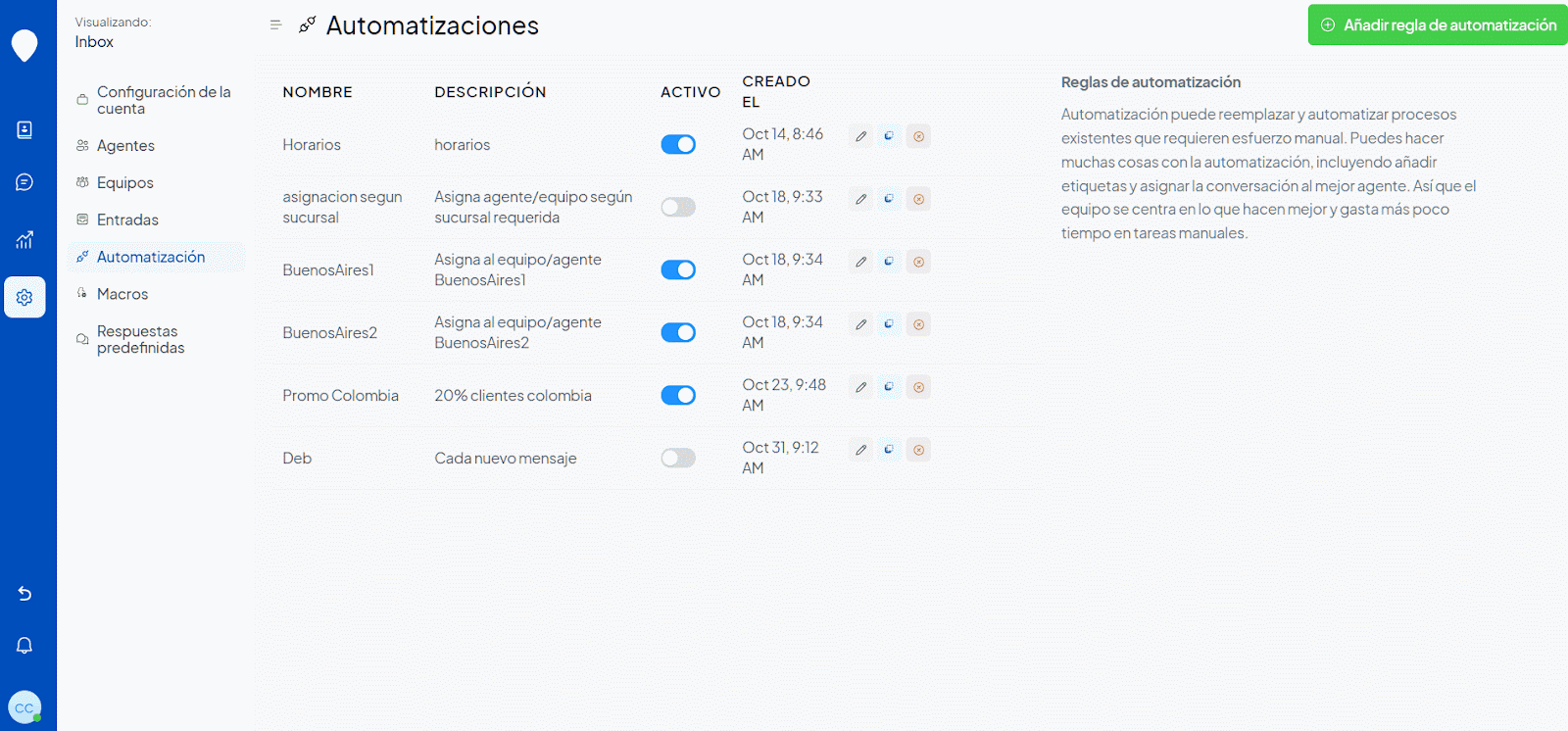This screenshot has height=731, width=1568.
Task: Click 'Oct 23, 9:48 AM' date cell
Action: point(784,395)
